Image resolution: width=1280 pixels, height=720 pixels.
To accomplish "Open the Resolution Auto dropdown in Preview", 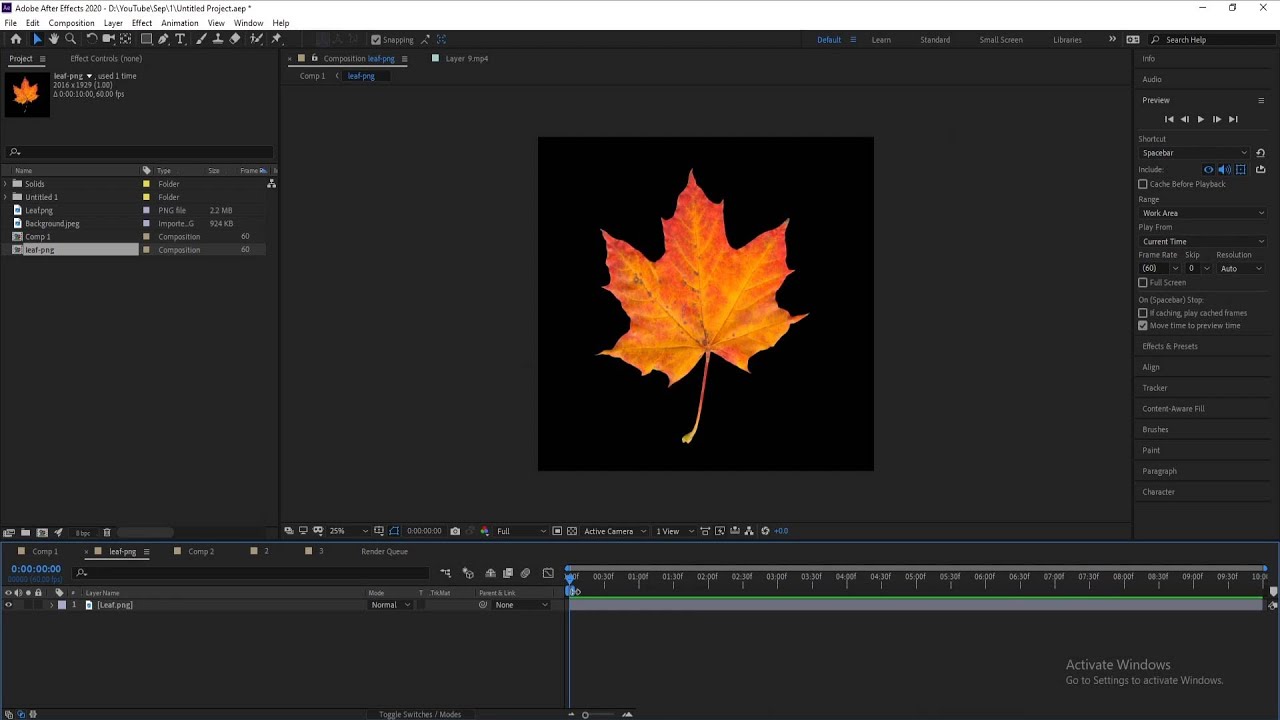I will point(1242,268).
